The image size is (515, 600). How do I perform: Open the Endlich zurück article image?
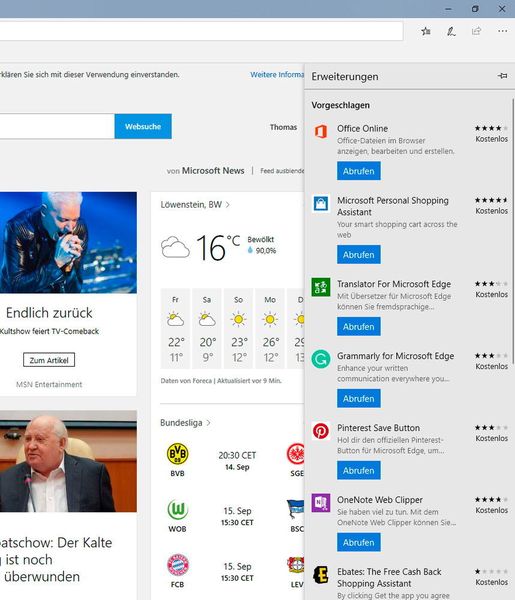[68, 243]
